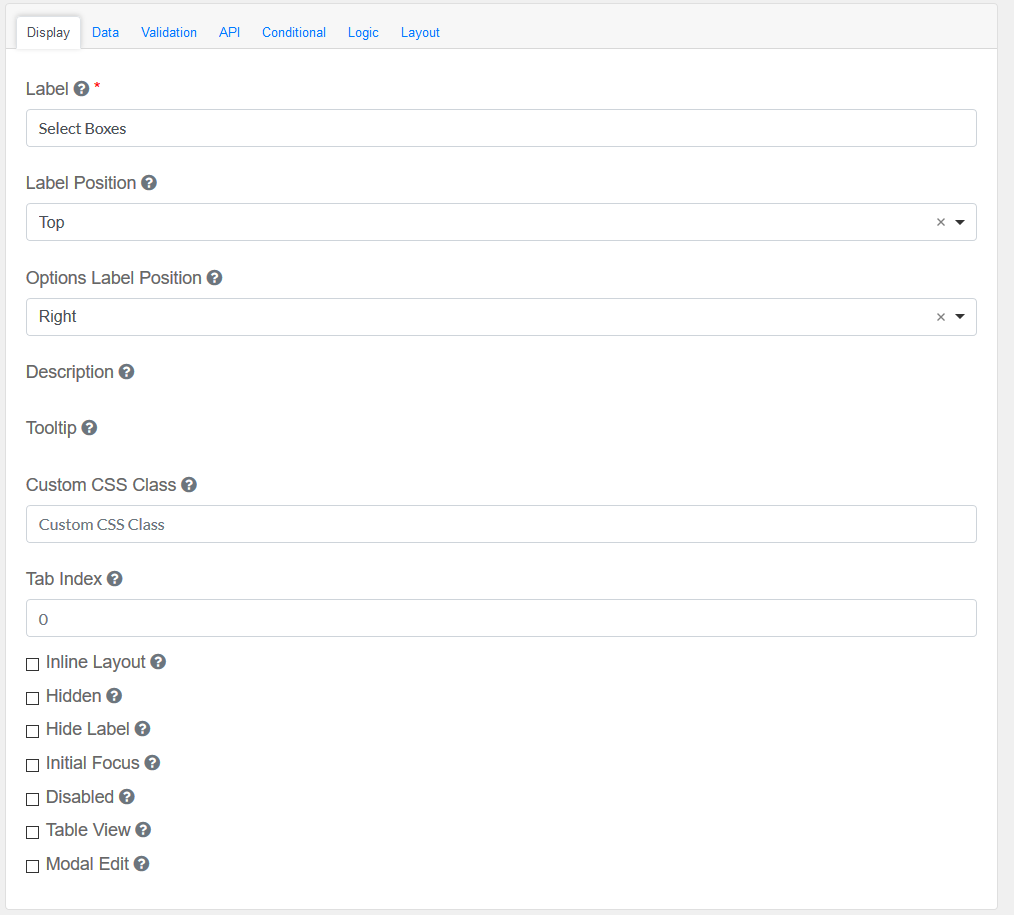Clear the Label Position value 'Top'
The height and width of the screenshot is (915, 1014).
[940, 222]
